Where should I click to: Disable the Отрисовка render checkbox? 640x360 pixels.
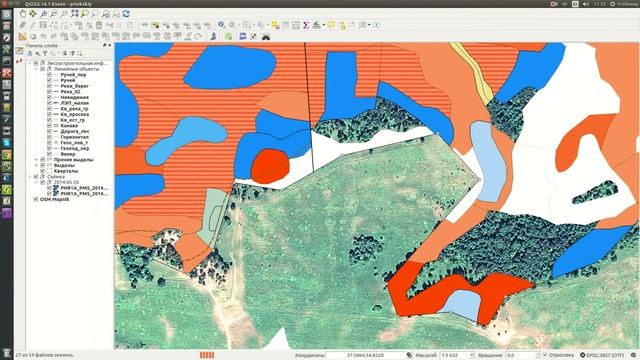pos(545,355)
